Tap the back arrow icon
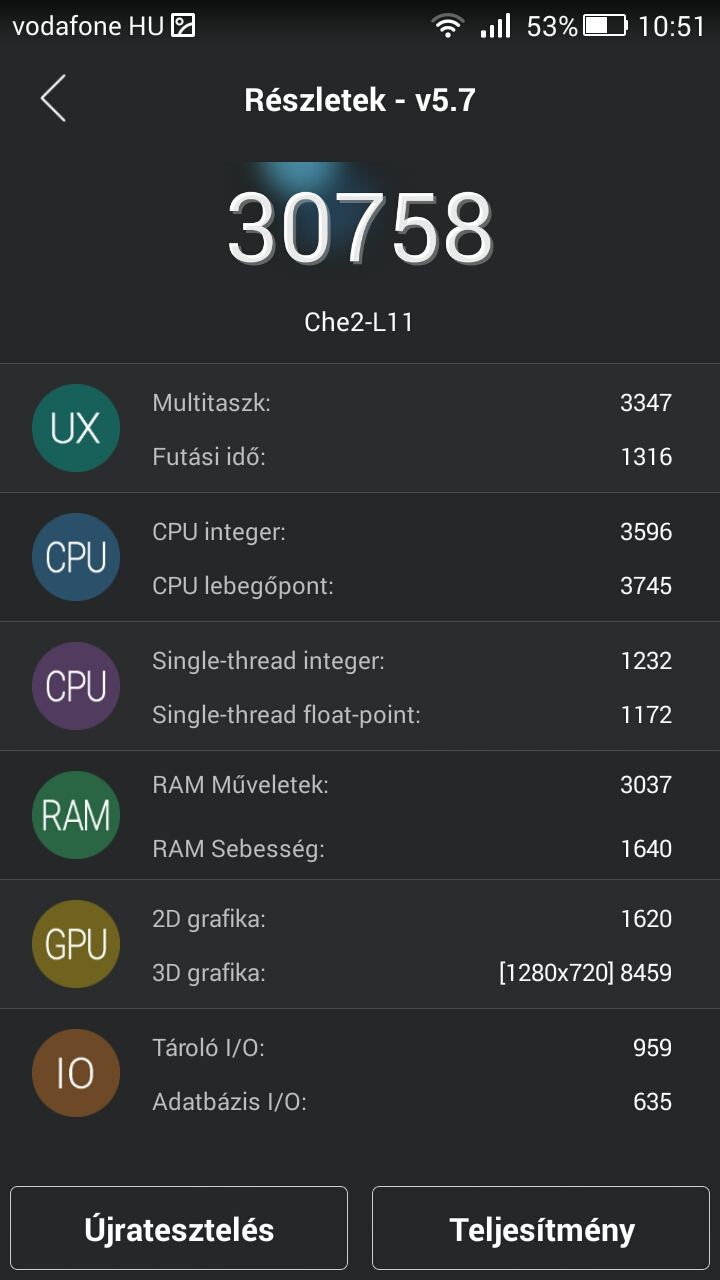This screenshot has width=720, height=1280. point(53,98)
